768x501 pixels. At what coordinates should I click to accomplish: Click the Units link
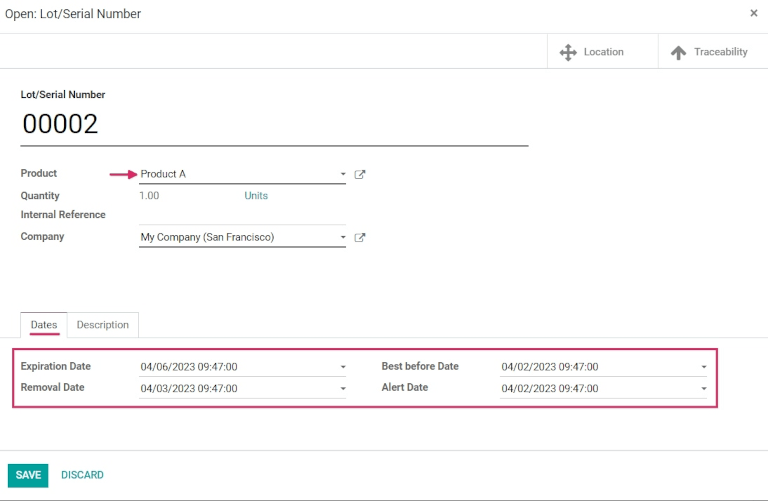pyautogui.click(x=256, y=196)
